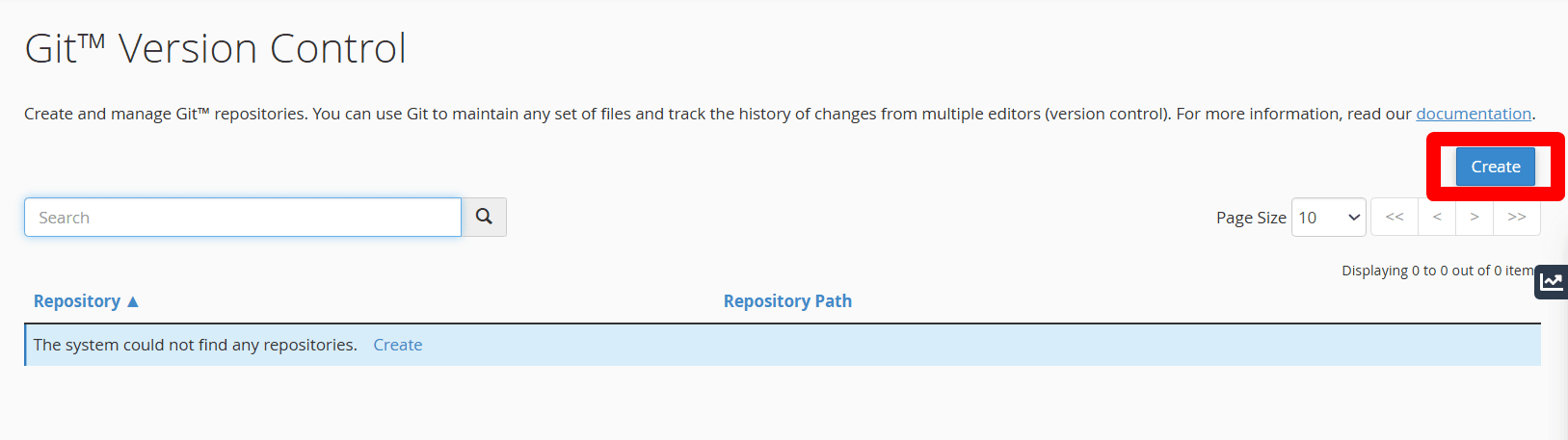Click the Git Version Control page heading

click(x=216, y=48)
